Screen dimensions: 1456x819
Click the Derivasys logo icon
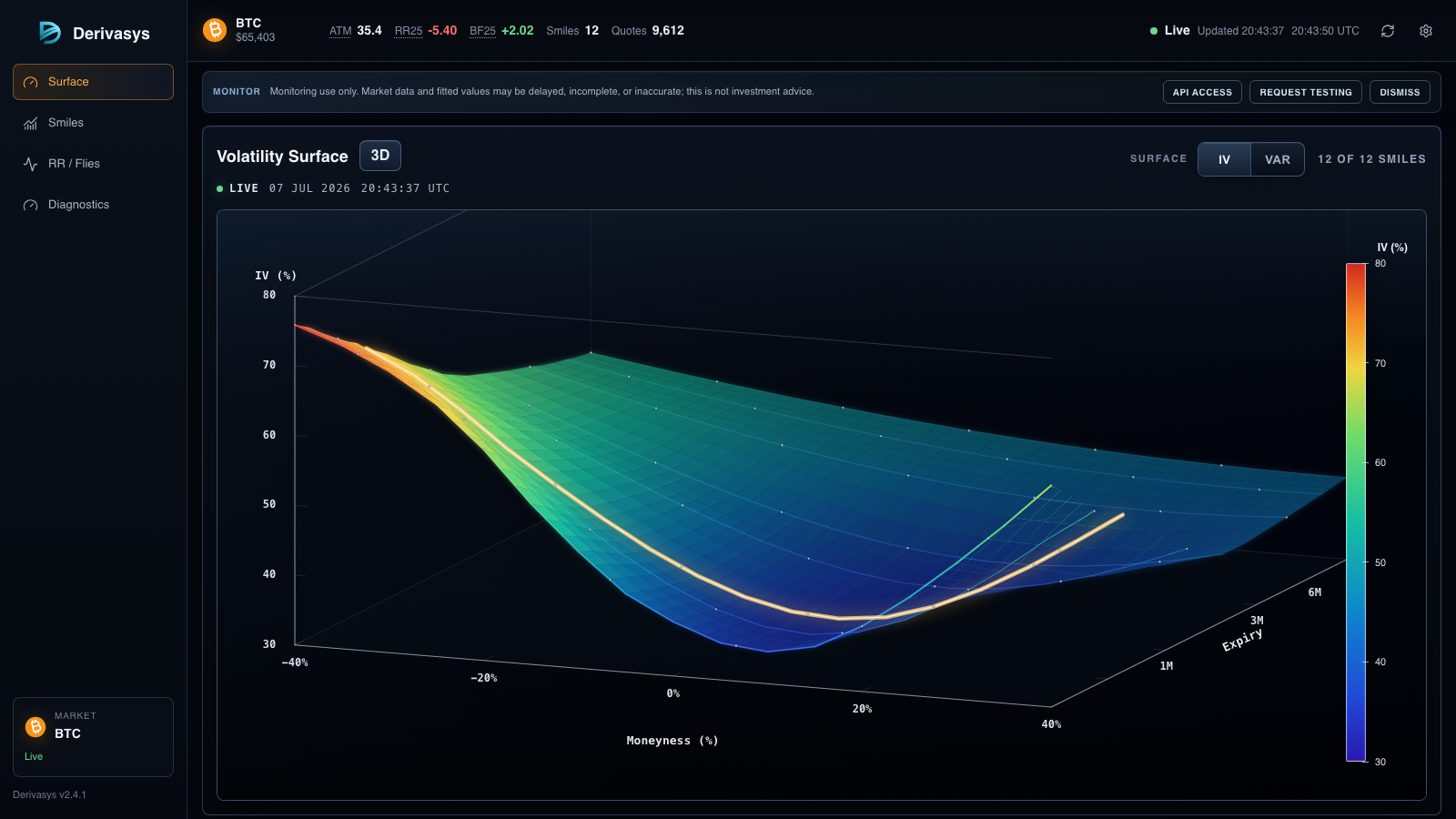(49, 33)
